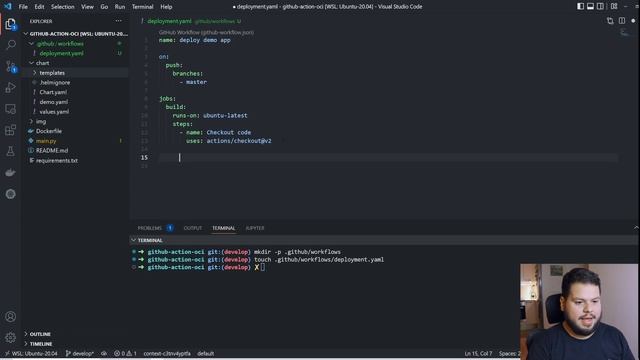640x360 pixels.
Task: Maximize panel with the chevron icon
Action: 636,227
